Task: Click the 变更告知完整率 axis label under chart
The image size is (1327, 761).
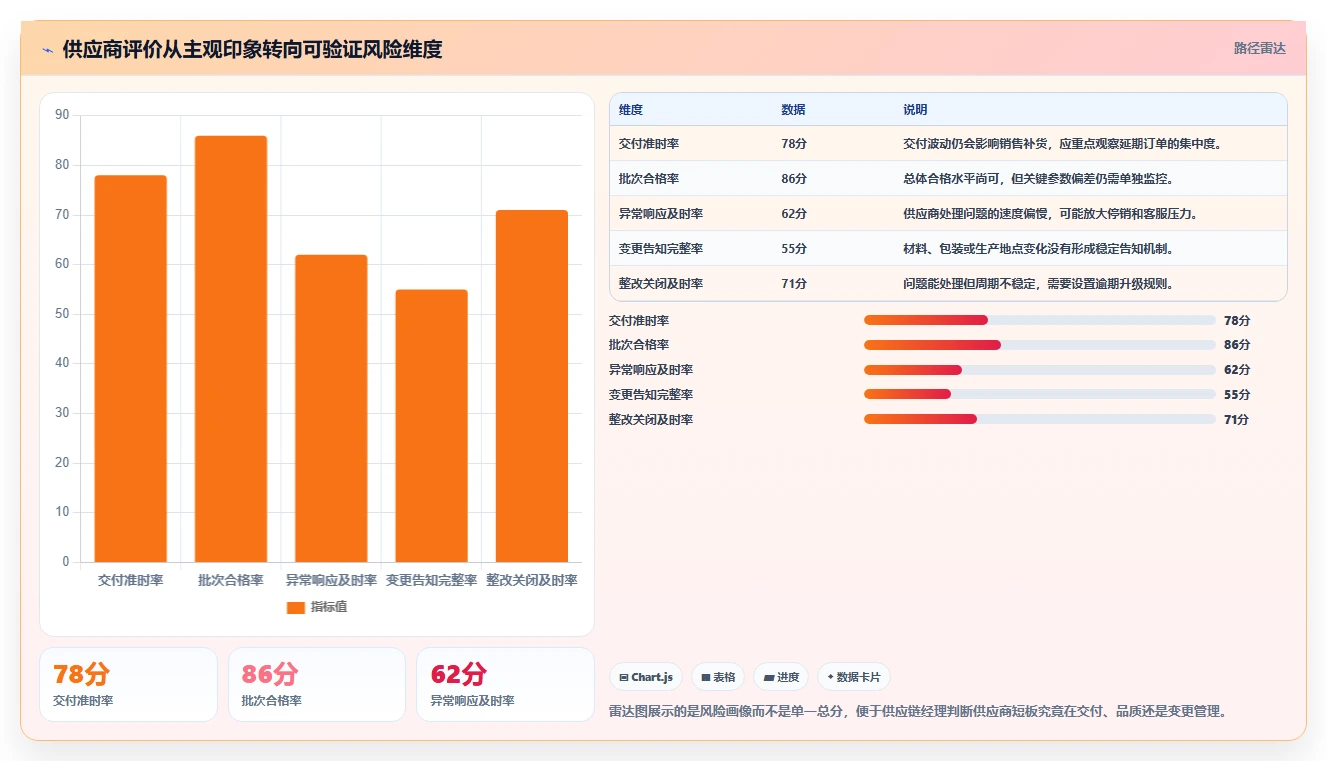Action: point(431,580)
